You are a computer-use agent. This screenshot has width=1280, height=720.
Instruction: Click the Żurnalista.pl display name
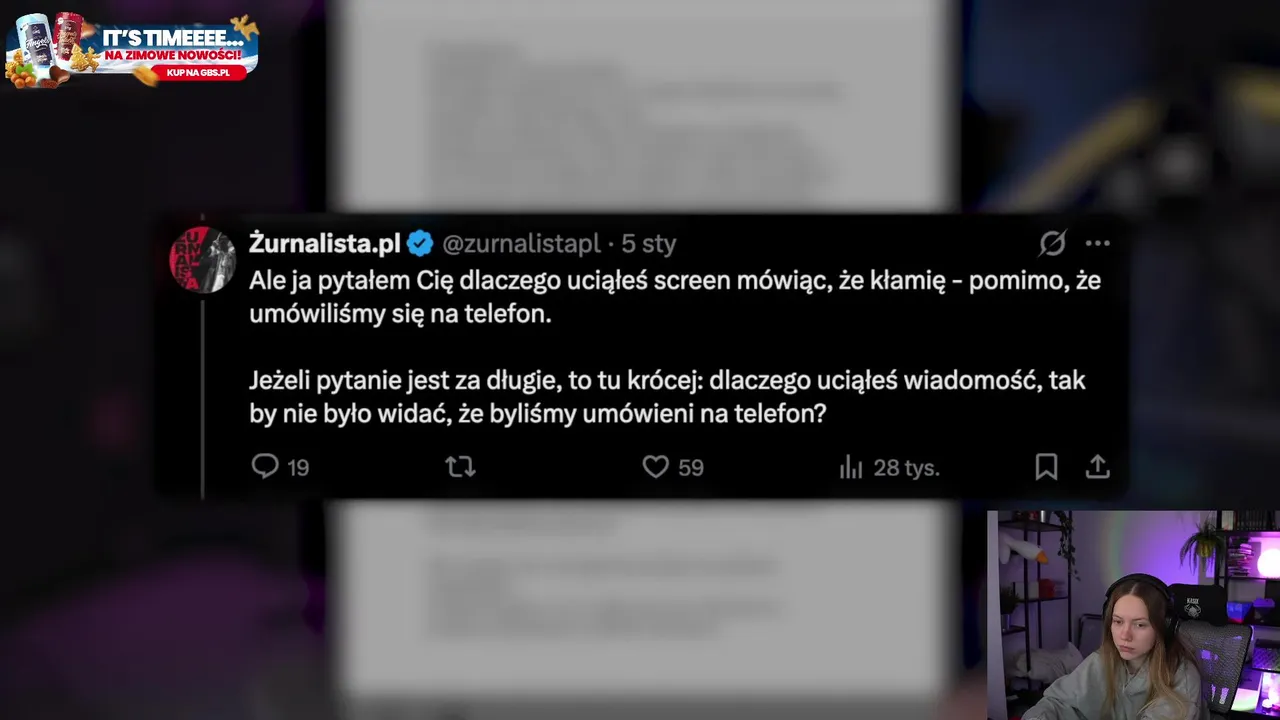click(325, 243)
